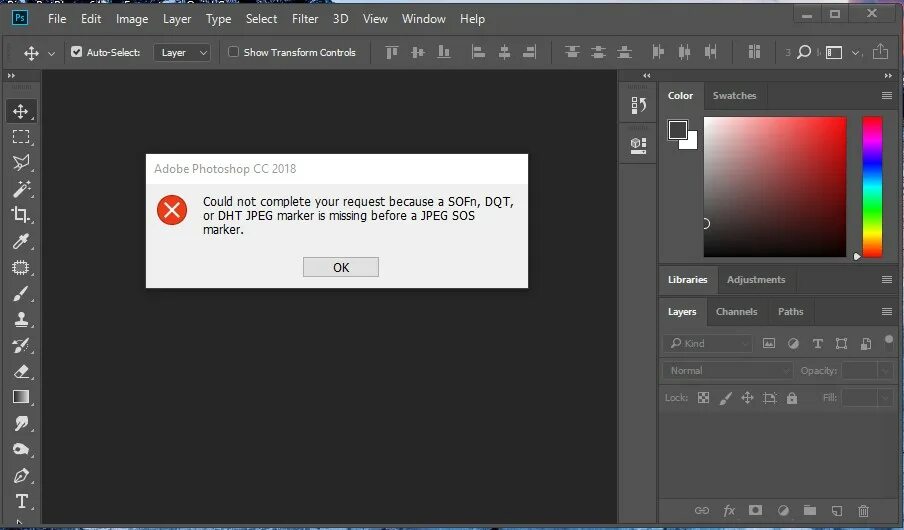Screen dimensions: 904x530
Task: Open the Auto-Select Layer dropdown
Action: tap(182, 52)
